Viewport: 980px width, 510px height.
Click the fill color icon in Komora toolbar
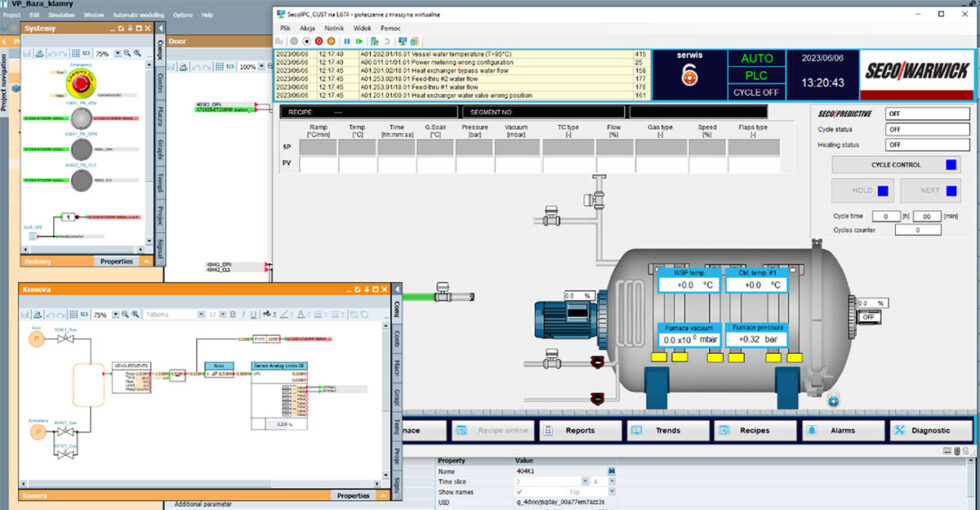pyautogui.click(x=268, y=314)
